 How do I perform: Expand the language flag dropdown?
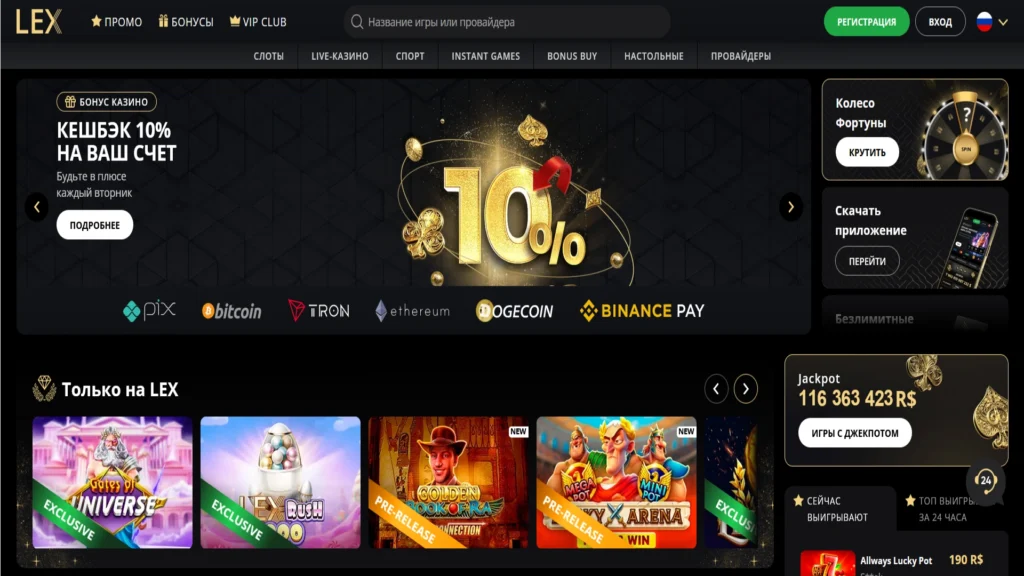click(x=992, y=22)
